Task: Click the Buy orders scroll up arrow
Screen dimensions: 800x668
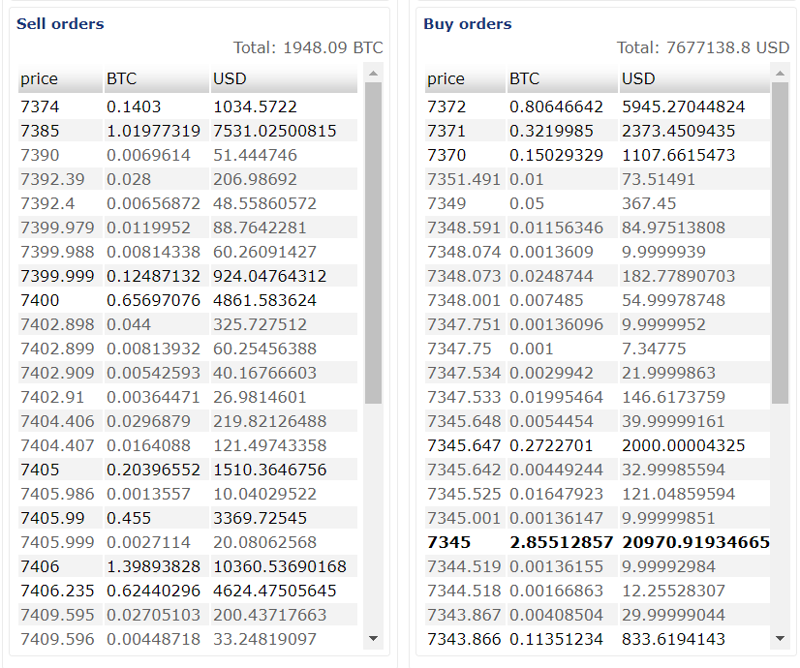Action: tap(780, 73)
